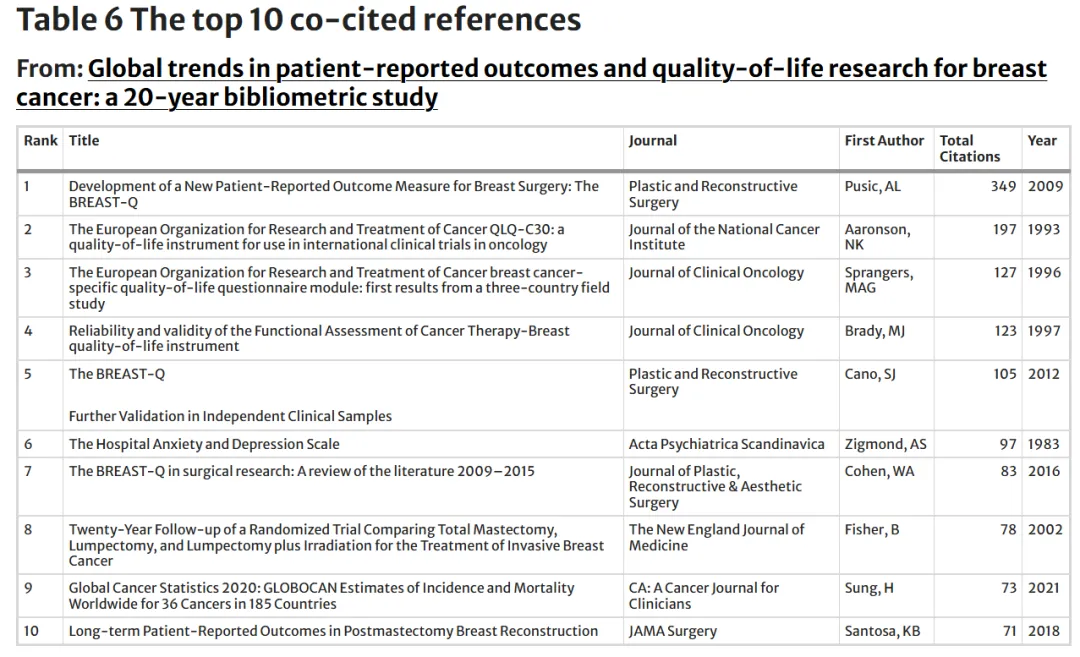The height and width of the screenshot is (657, 1080).
Task: Click the year '2016'
Action: click(1043, 471)
